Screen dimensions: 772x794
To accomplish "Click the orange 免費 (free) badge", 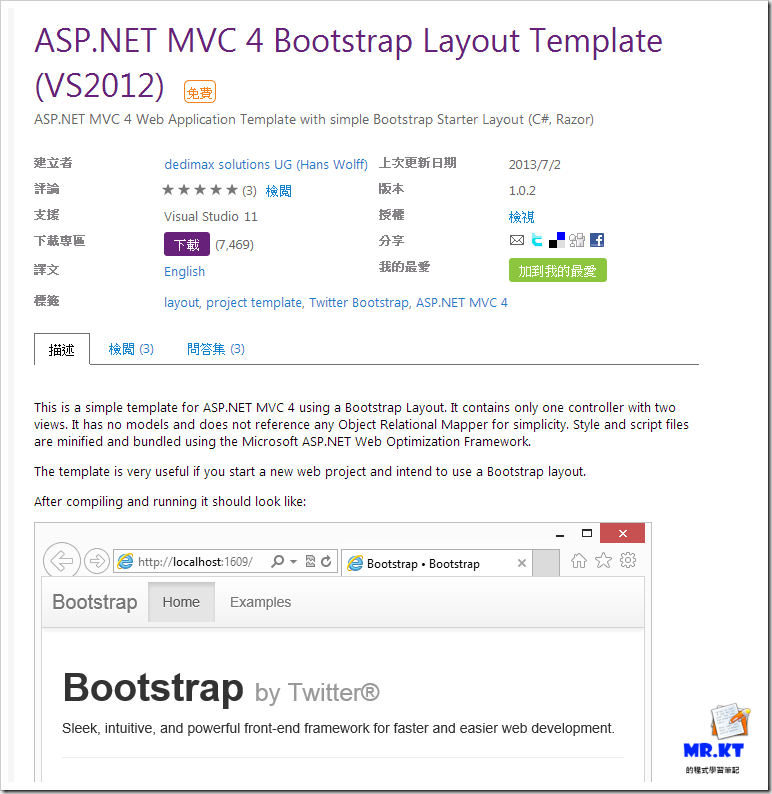I will pyautogui.click(x=200, y=92).
